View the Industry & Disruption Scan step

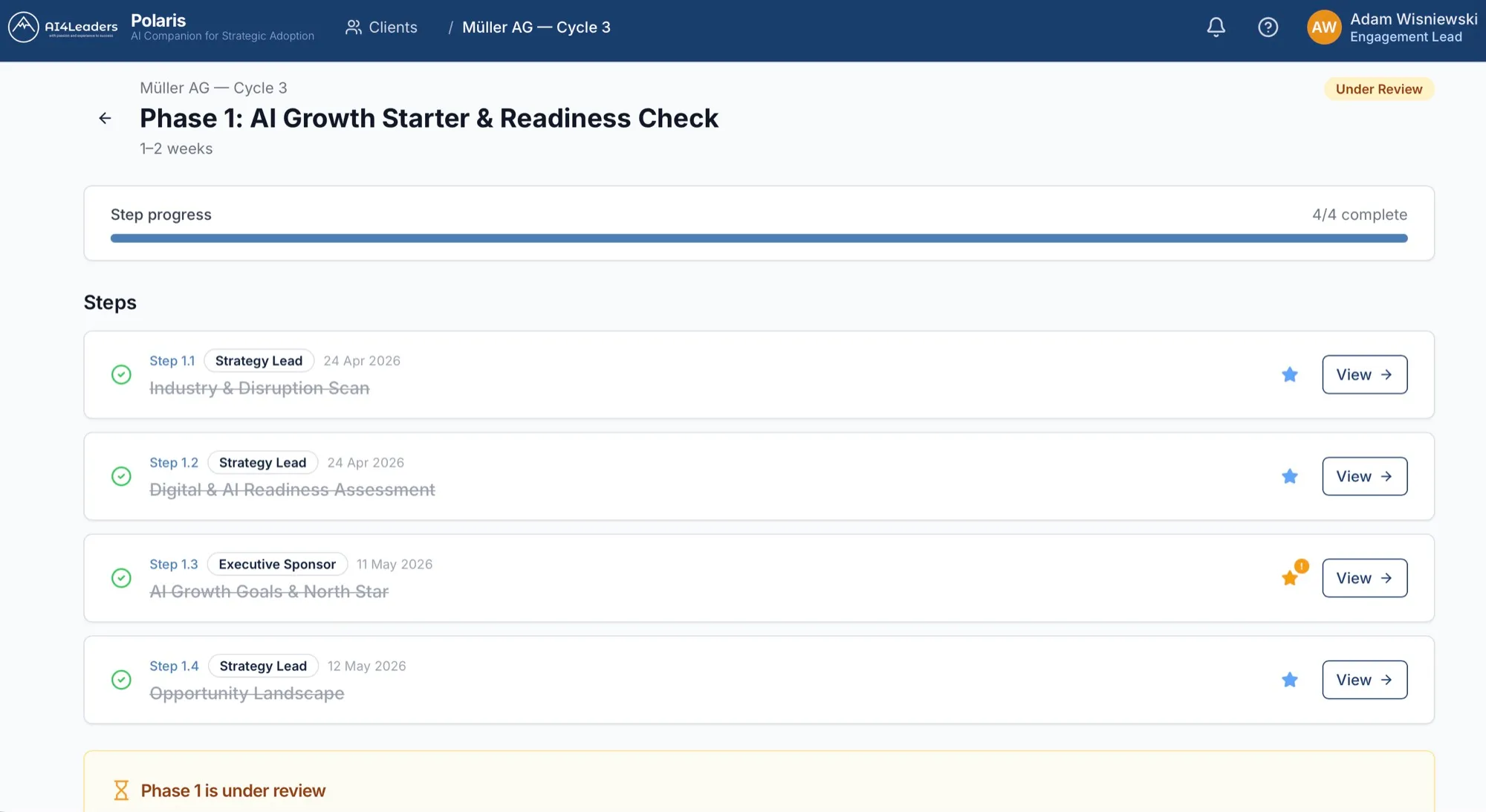(x=1364, y=374)
